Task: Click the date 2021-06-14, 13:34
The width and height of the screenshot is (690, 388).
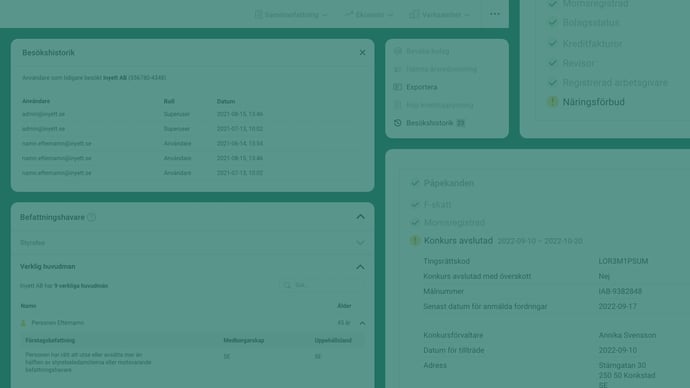Action: click(x=239, y=143)
